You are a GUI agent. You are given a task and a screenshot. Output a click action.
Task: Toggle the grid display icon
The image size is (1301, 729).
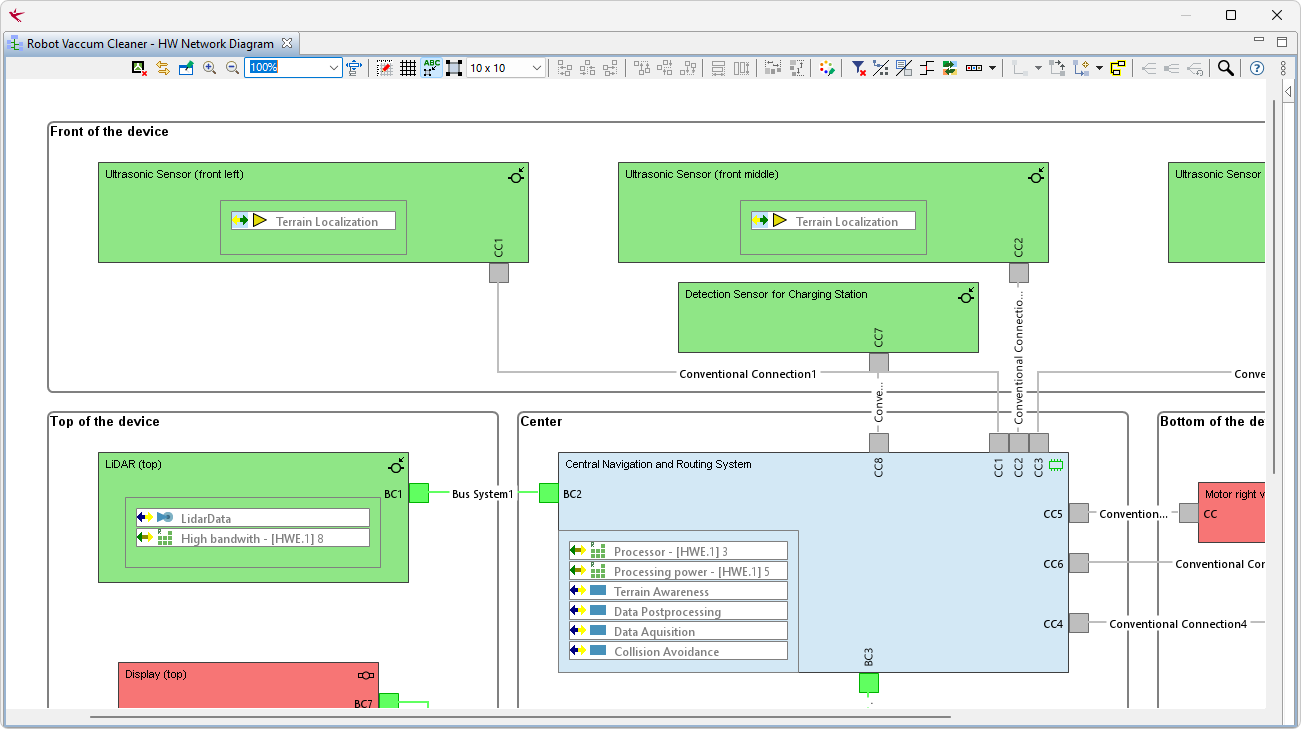(x=408, y=68)
